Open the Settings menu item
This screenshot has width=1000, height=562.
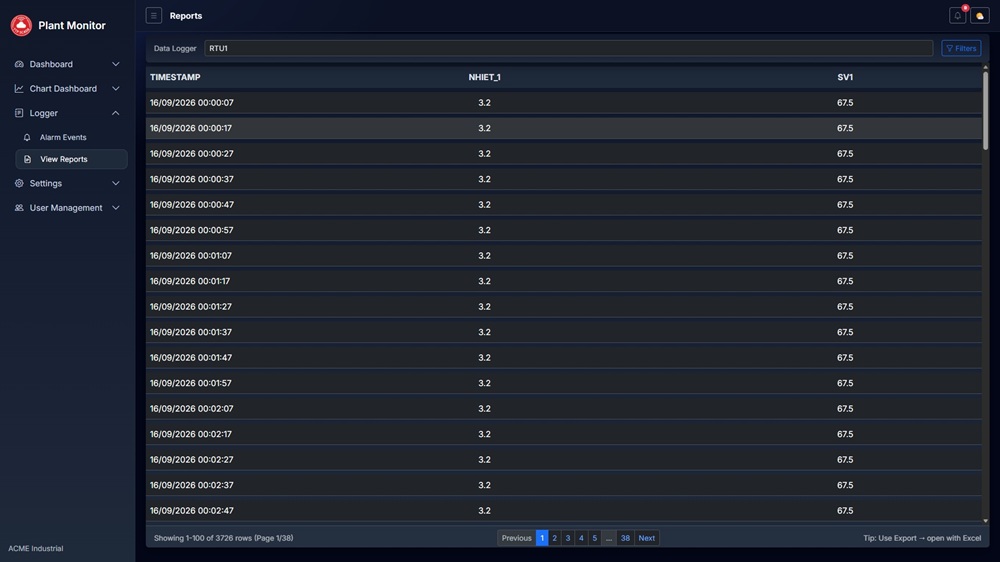[67, 183]
